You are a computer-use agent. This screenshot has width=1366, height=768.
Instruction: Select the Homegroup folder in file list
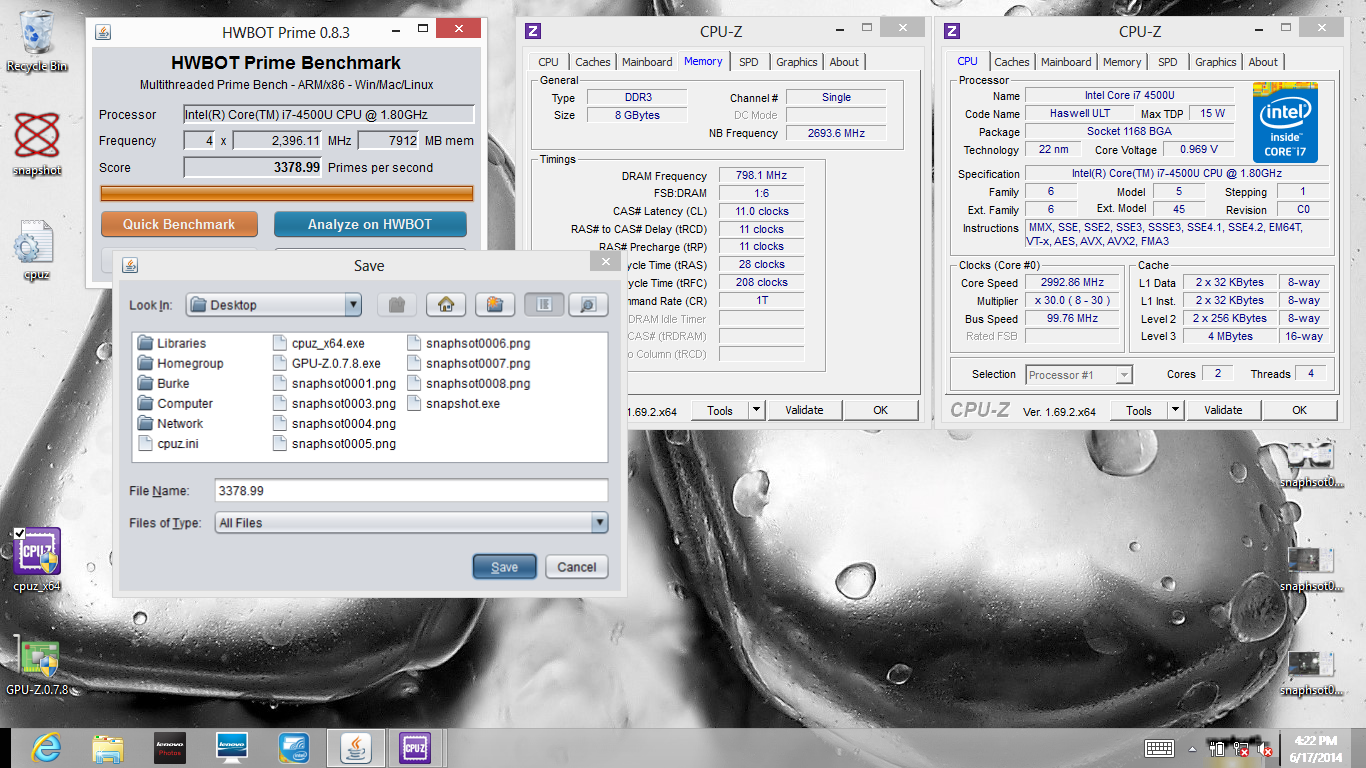coord(180,363)
